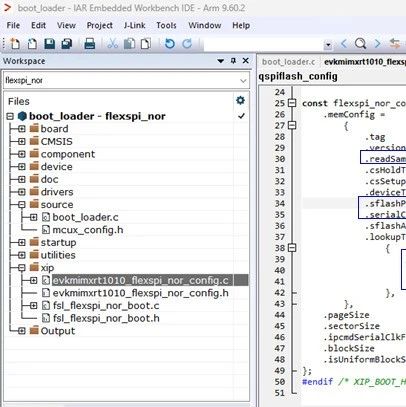Image resolution: width=406 pixels, height=407 pixels.
Task: Click the Replace toolbar icon
Action: pos(395,44)
